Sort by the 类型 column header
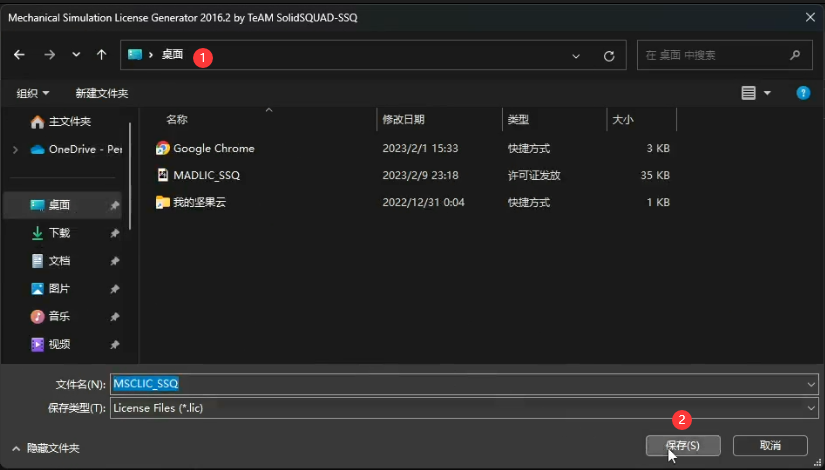 click(518, 119)
